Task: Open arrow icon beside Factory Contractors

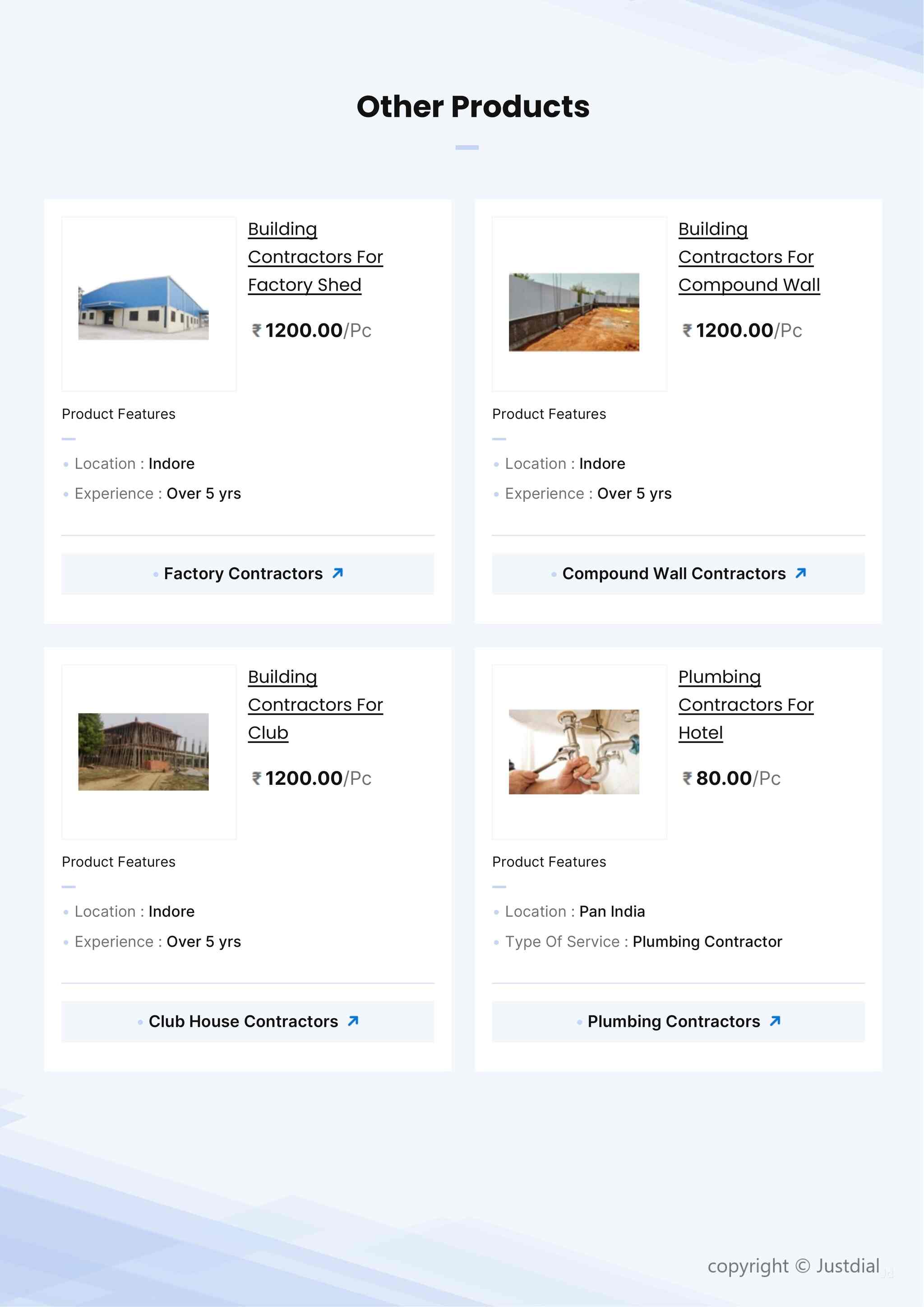Action: point(337,573)
